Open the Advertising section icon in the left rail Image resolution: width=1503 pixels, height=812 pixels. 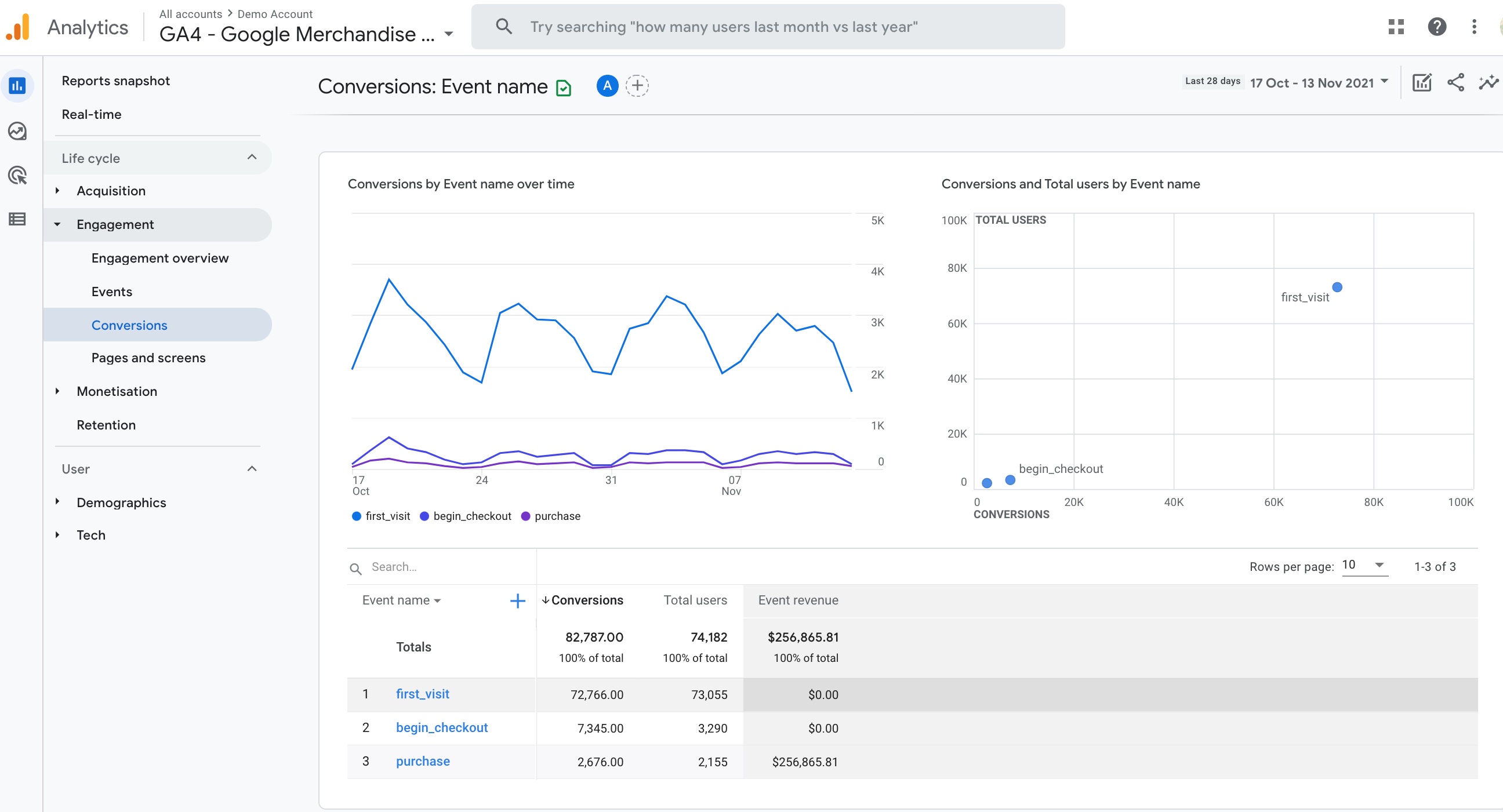(x=18, y=175)
